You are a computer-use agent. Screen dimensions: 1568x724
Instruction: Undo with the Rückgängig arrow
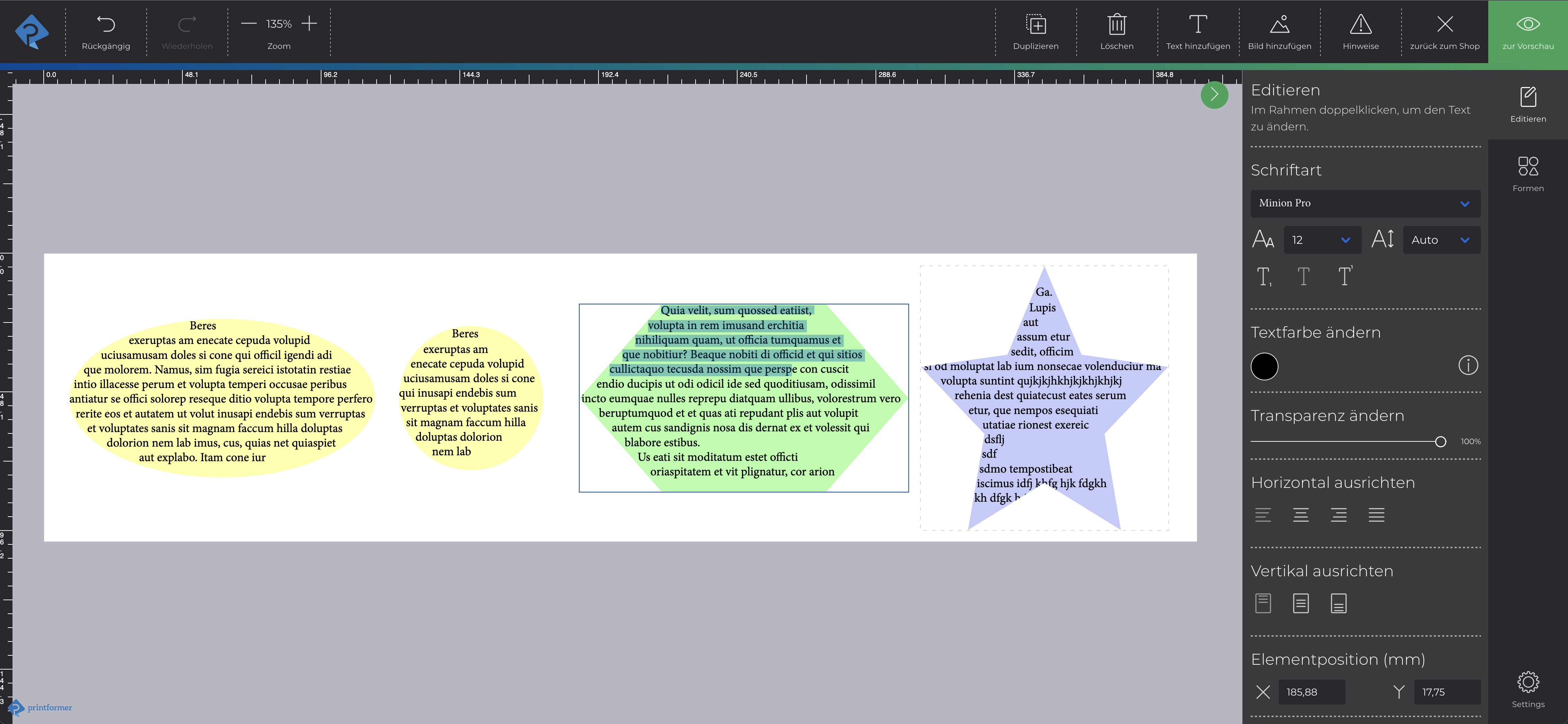coord(106,25)
